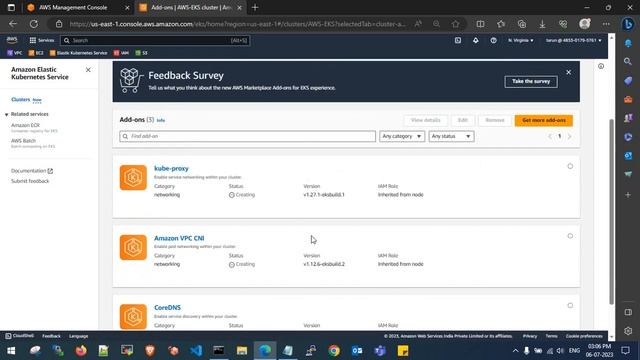Image resolution: width=640 pixels, height=360 pixels.
Task: Click the Amazon VPC CNI add-on icon
Action: click(x=133, y=247)
